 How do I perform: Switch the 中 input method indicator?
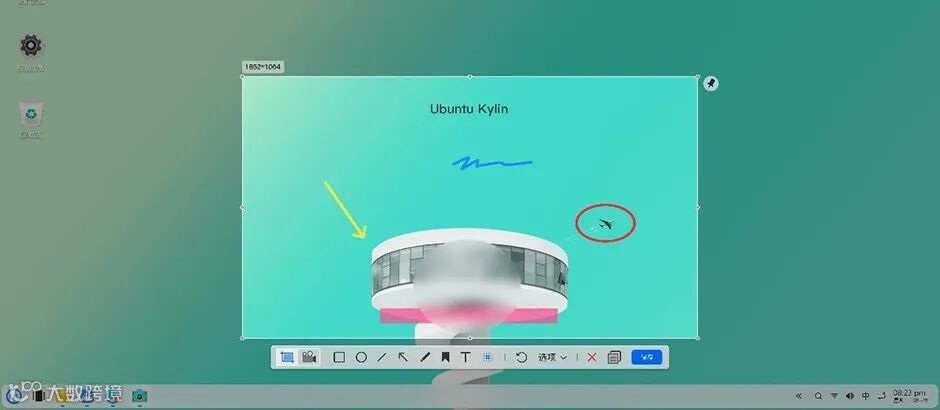[x=866, y=396]
